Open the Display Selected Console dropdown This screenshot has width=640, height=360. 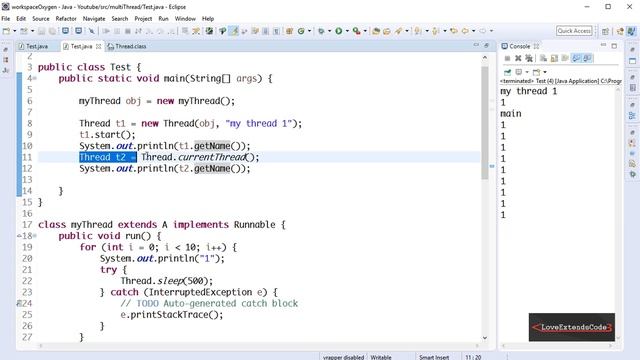527,72
